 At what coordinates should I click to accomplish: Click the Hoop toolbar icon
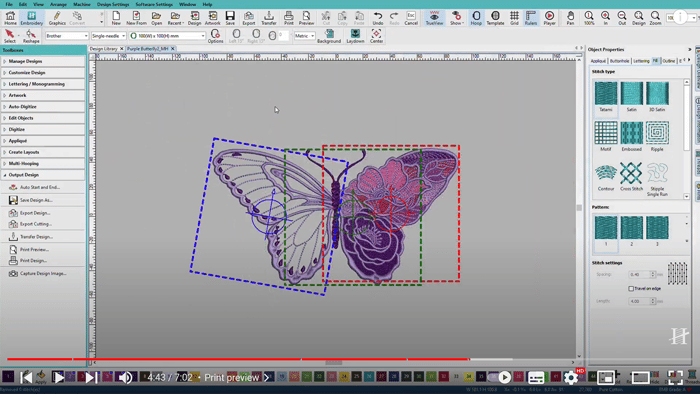tap(476, 18)
